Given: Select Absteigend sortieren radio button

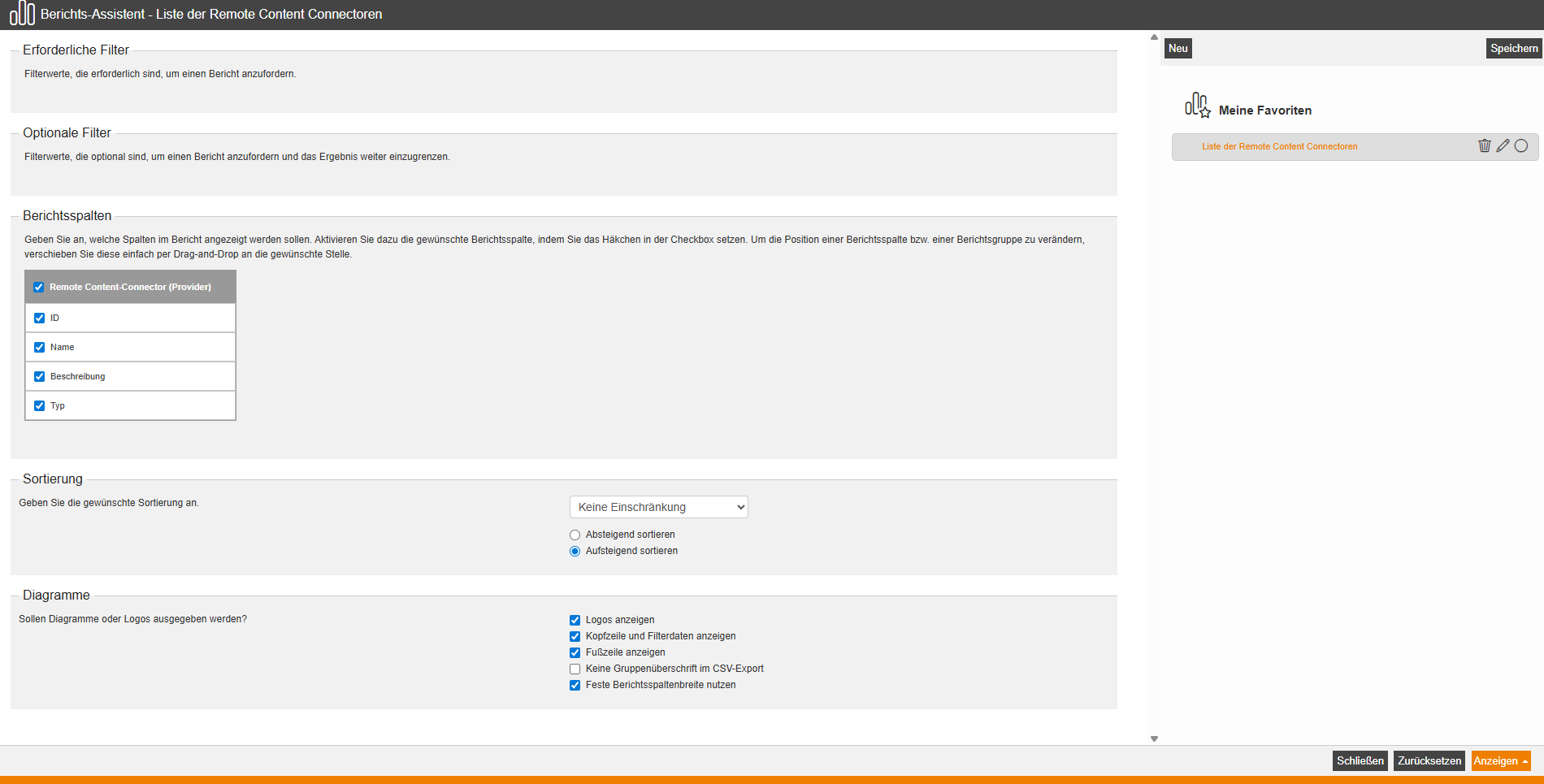Looking at the screenshot, I should pyautogui.click(x=575, y=535).
